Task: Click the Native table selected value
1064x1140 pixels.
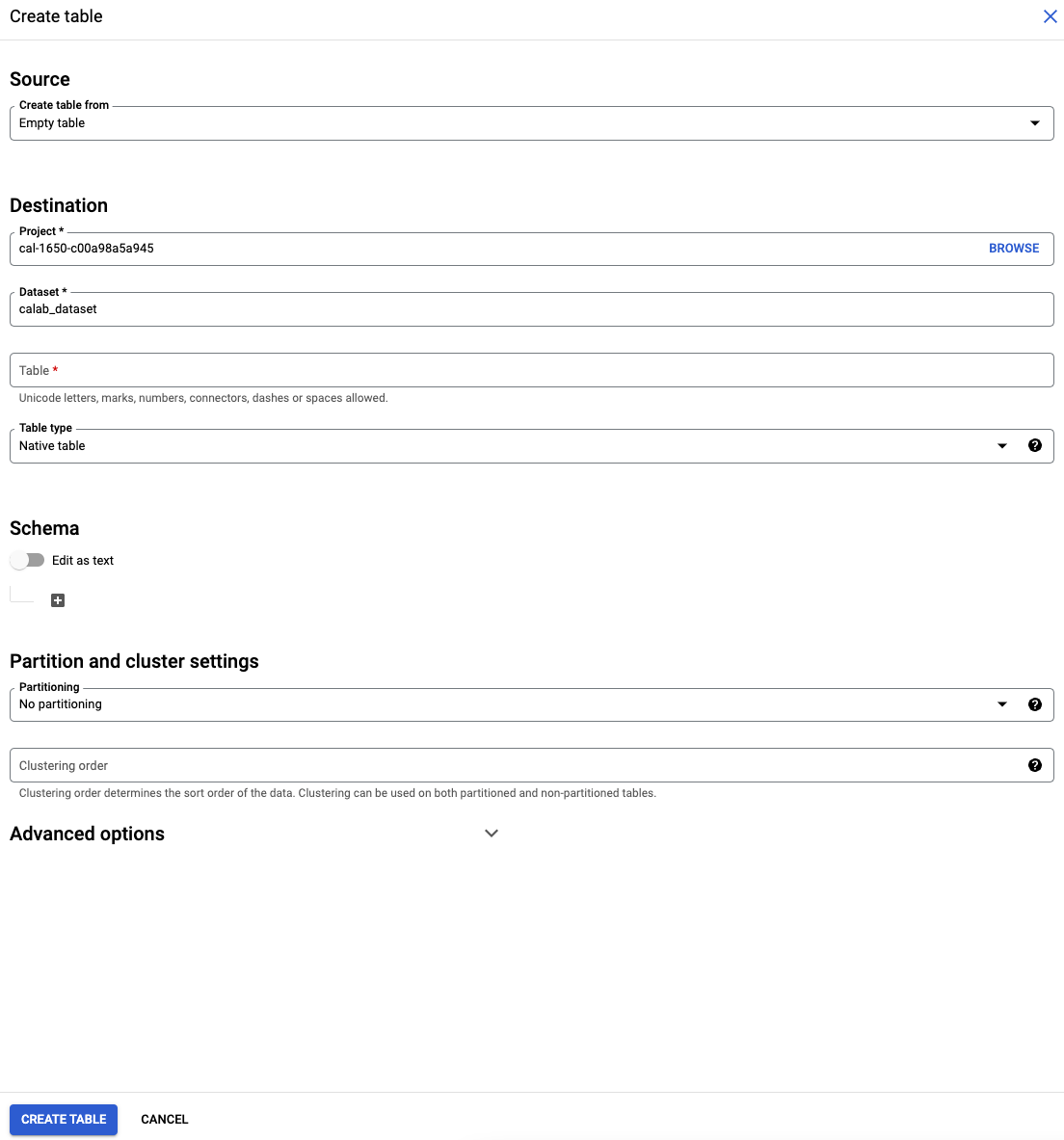Action: tap(53, 446)
